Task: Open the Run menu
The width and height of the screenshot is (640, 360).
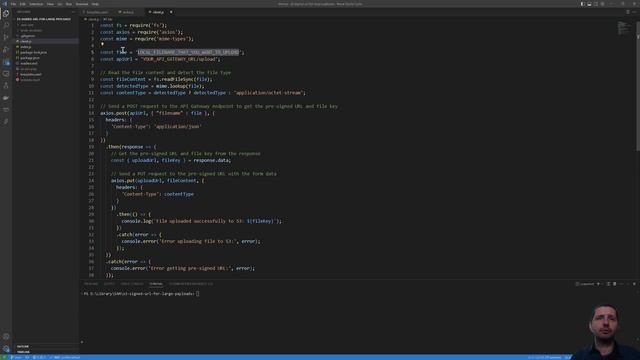Action: [x=68, y=4]
